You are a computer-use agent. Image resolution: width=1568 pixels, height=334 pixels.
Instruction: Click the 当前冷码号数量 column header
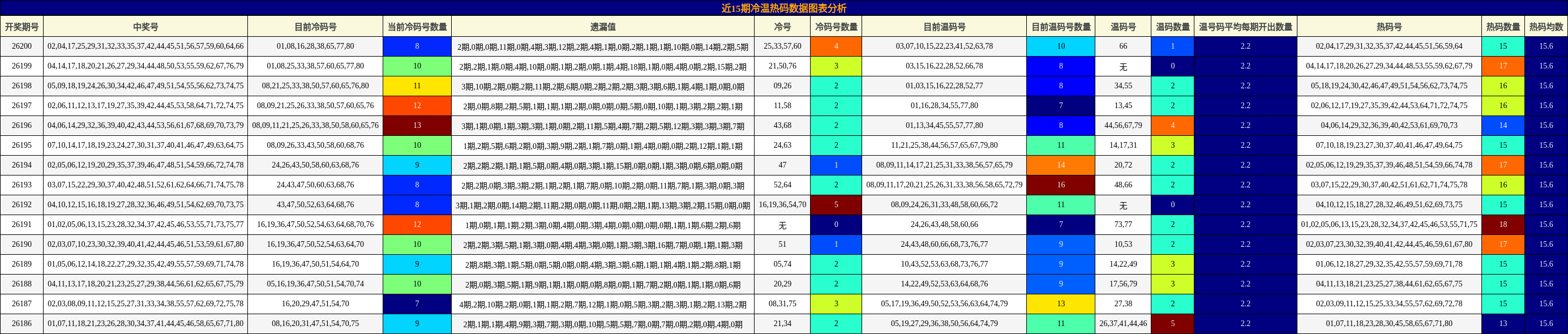point(417,27)
